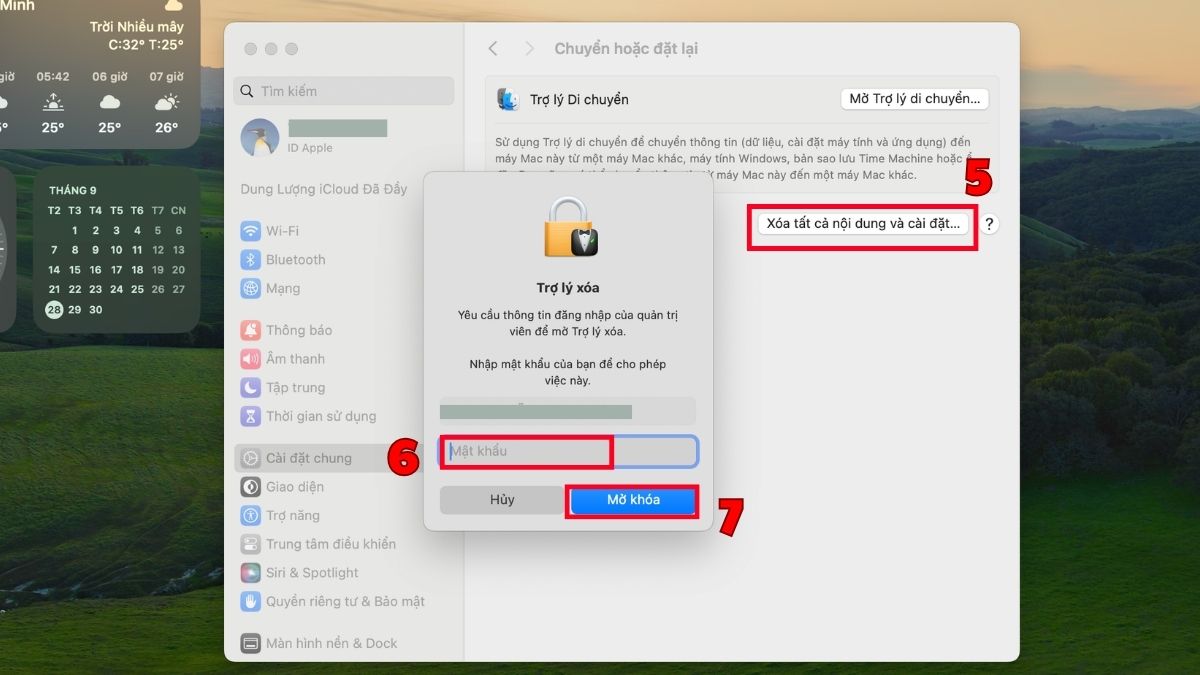The image size is (1200, 675).
Task: Click the Tìm kiếm search field
Action: pos(344,91)
